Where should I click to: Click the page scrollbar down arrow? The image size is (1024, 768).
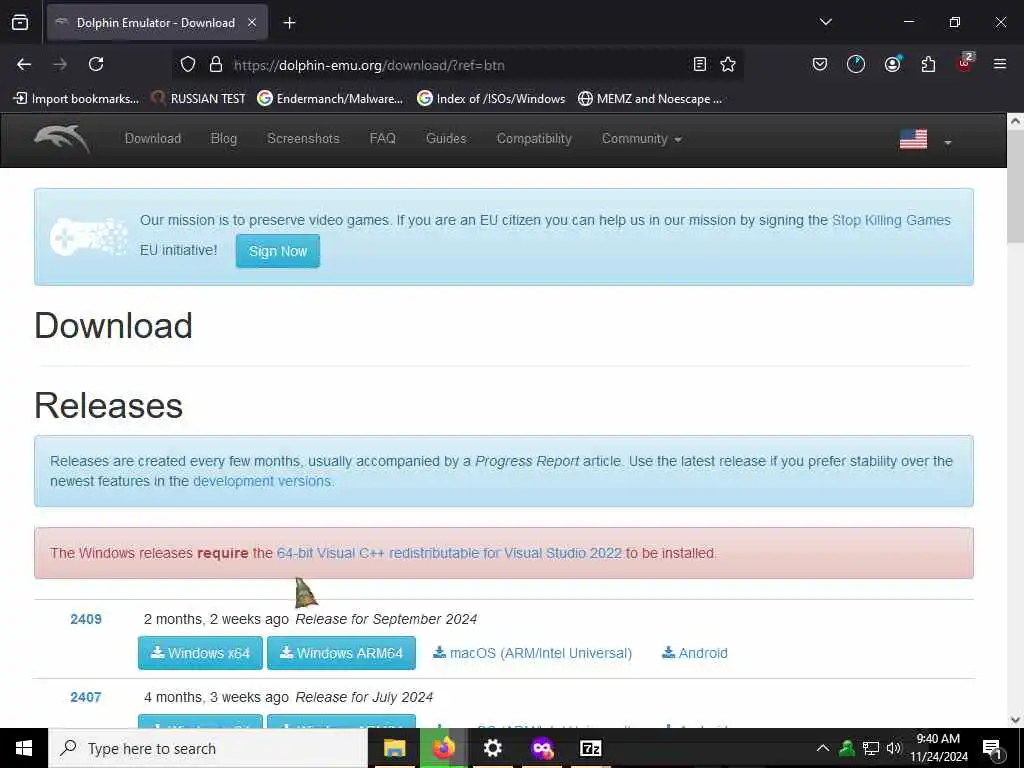tap(1015, 720)
